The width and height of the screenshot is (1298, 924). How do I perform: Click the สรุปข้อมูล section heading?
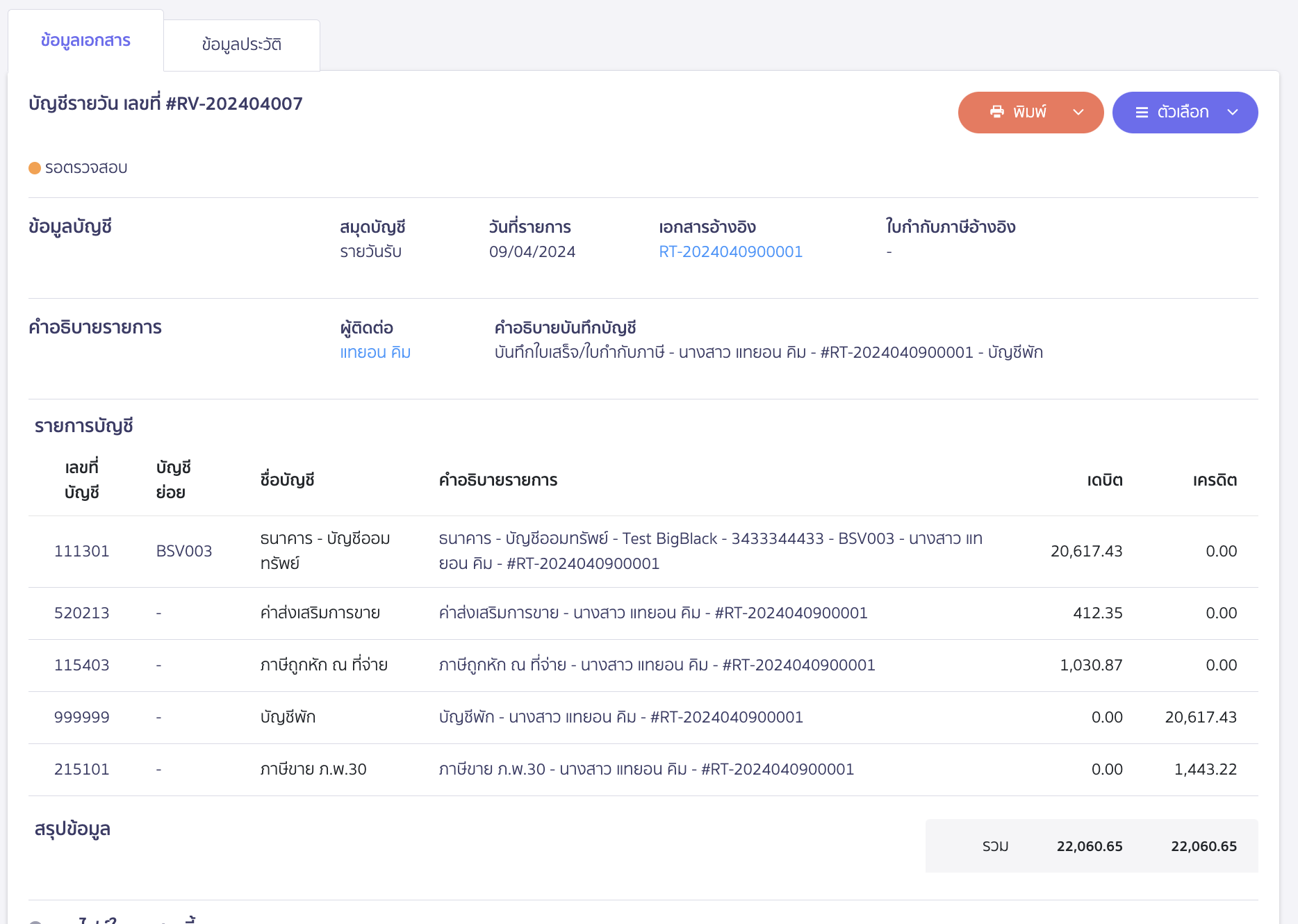point(73,829)
